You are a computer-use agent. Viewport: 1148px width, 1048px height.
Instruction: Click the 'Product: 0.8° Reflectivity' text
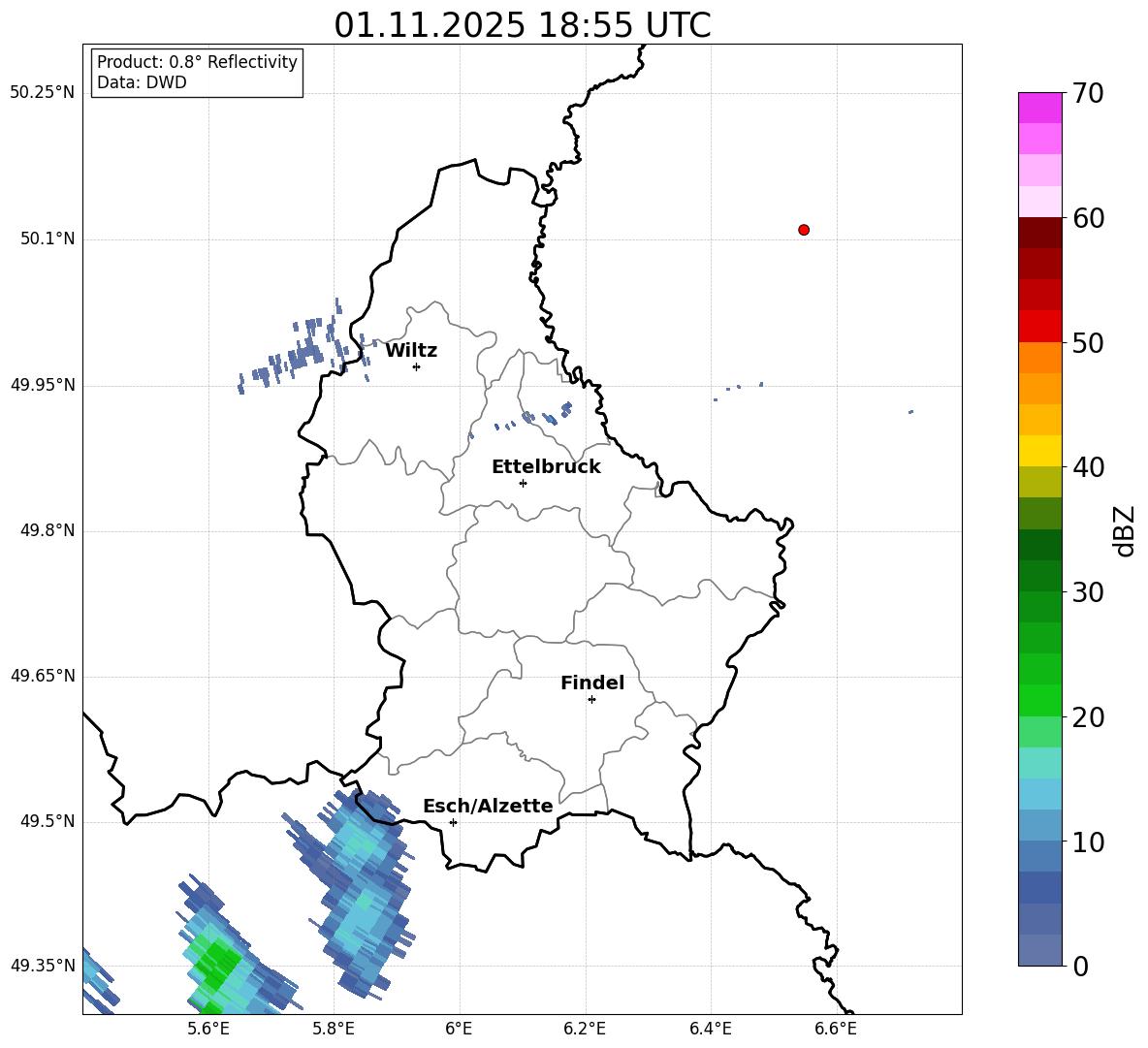click(x=197, y=61)
